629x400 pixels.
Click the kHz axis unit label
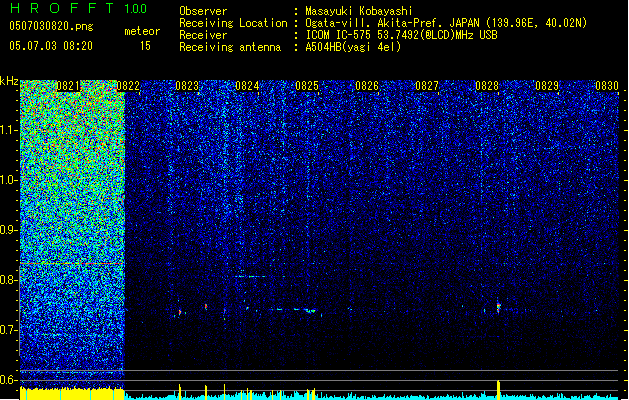pos(9,81)
